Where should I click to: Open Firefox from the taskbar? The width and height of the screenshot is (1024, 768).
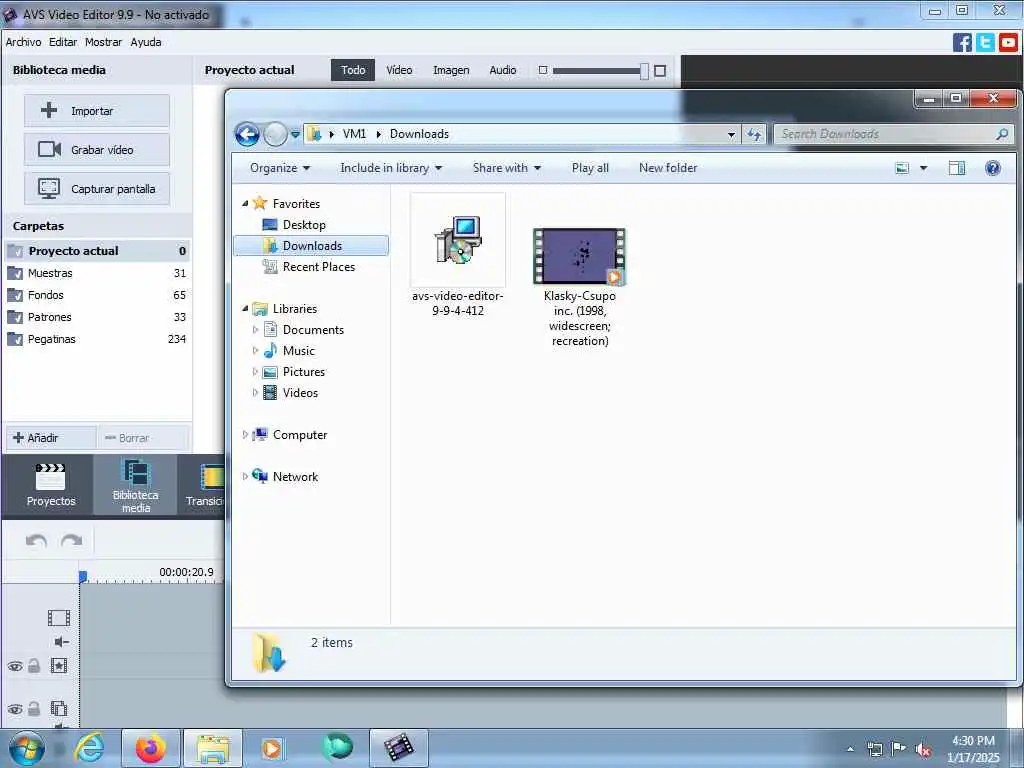(x=151, y=748)
